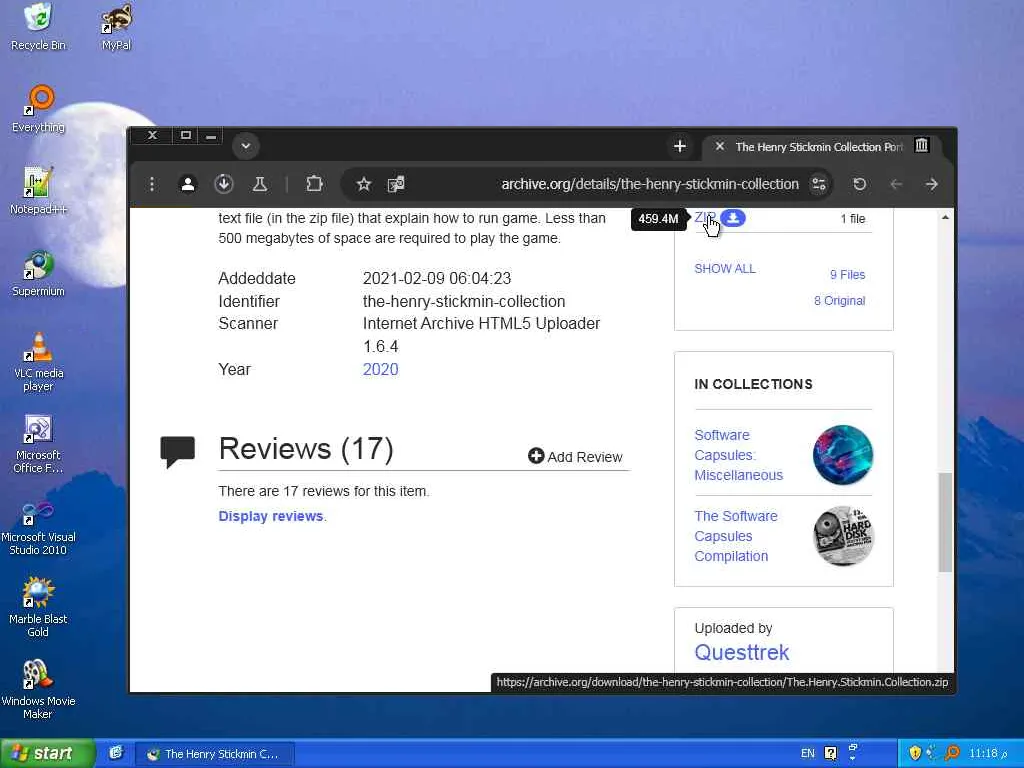
Task: Click the translate page icon
Action: coord(396,184)
